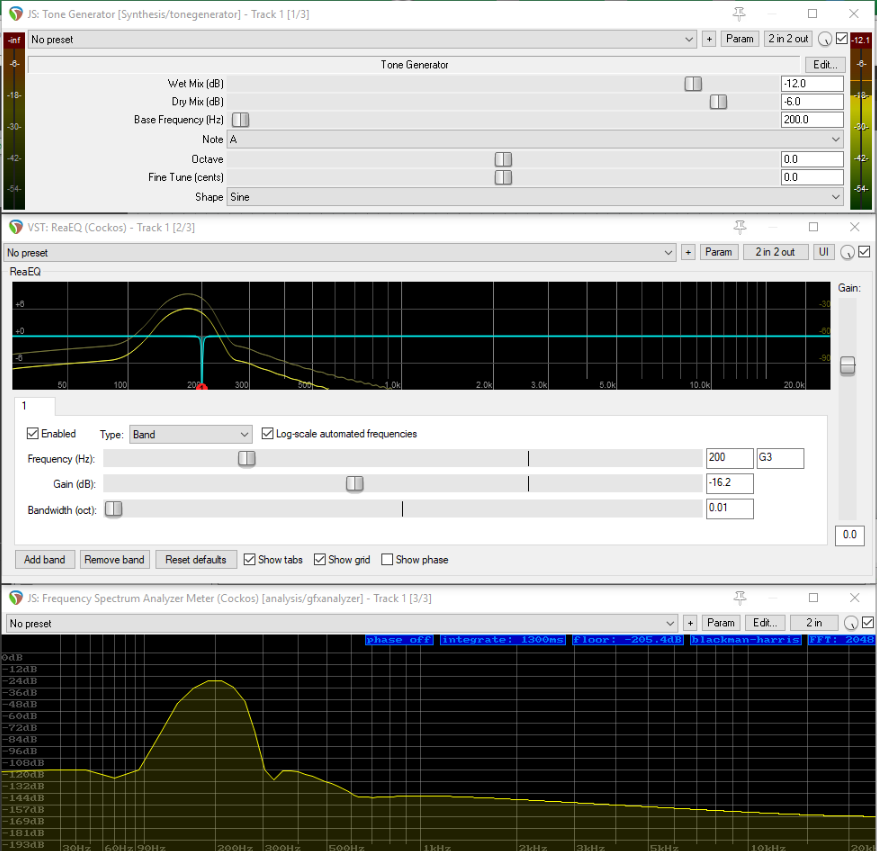Image resolution: width=877 pixels, height=851 pixels.
Task: Click the Wet Mix slider handle
Action: pos(693,83)
